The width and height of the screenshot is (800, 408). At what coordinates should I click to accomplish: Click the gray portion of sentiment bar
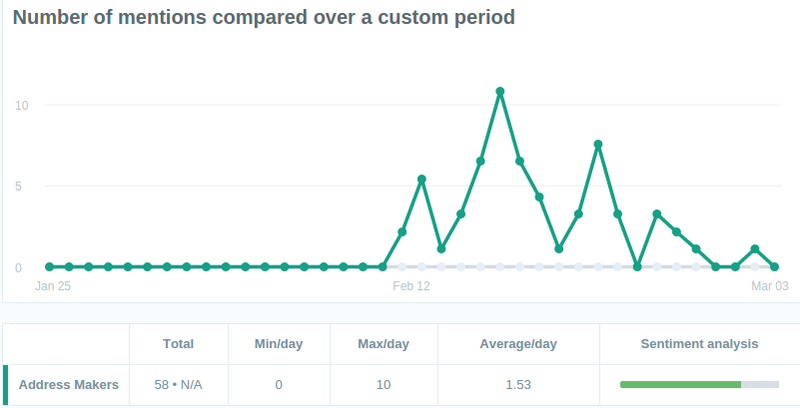(x=759, y=384)
